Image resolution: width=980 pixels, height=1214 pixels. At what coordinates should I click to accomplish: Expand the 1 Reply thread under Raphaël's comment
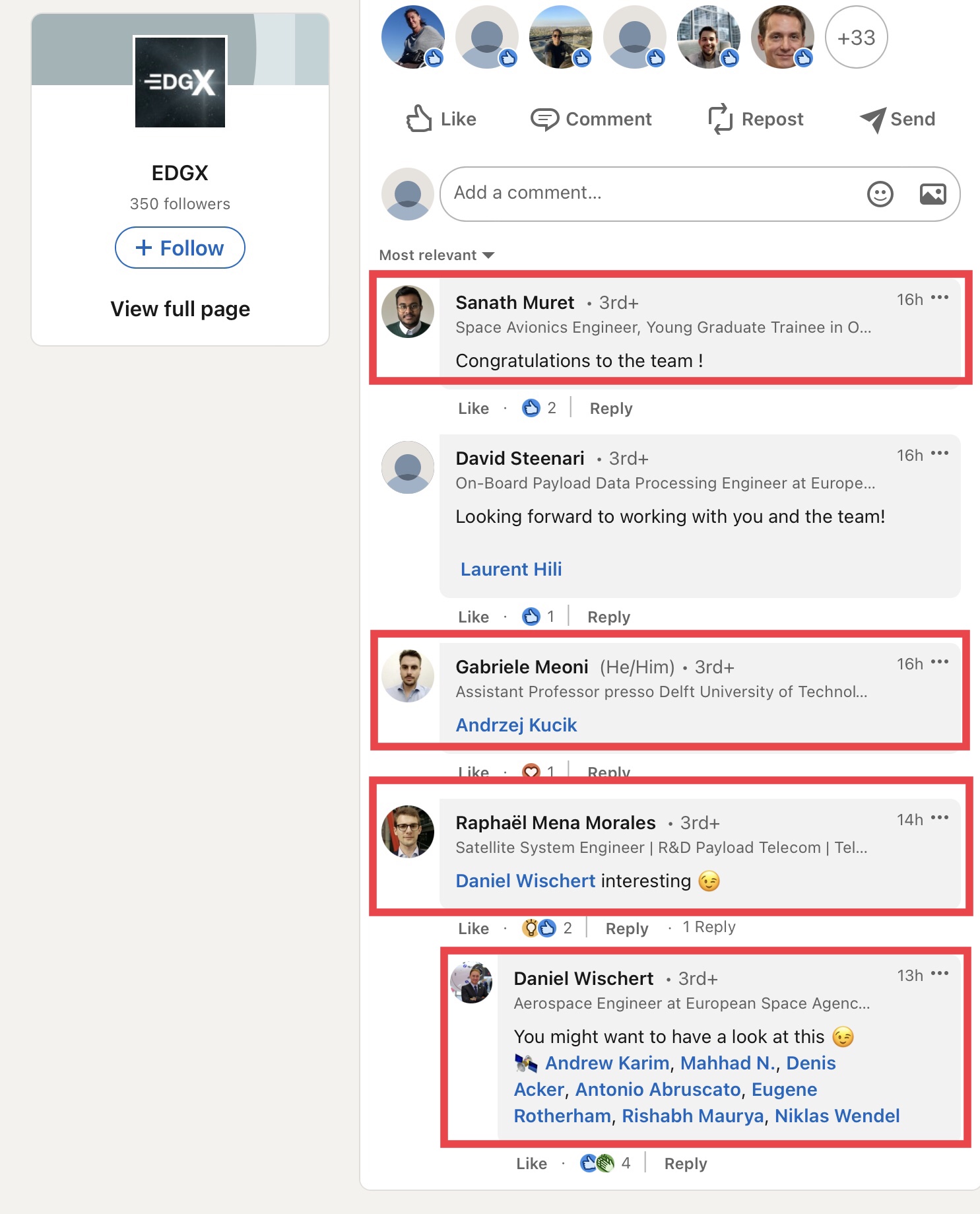tap(709, 927)
